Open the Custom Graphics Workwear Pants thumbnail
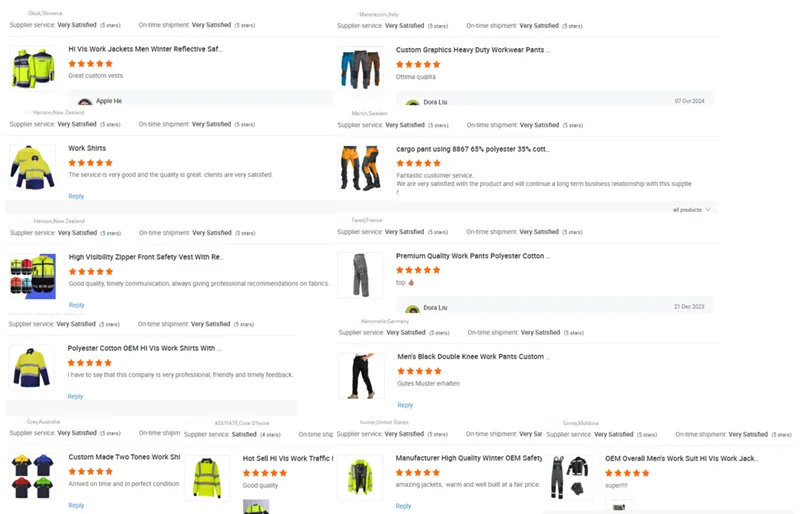The width and height of the screenshot is (800, 514). (x=360, y=69)
